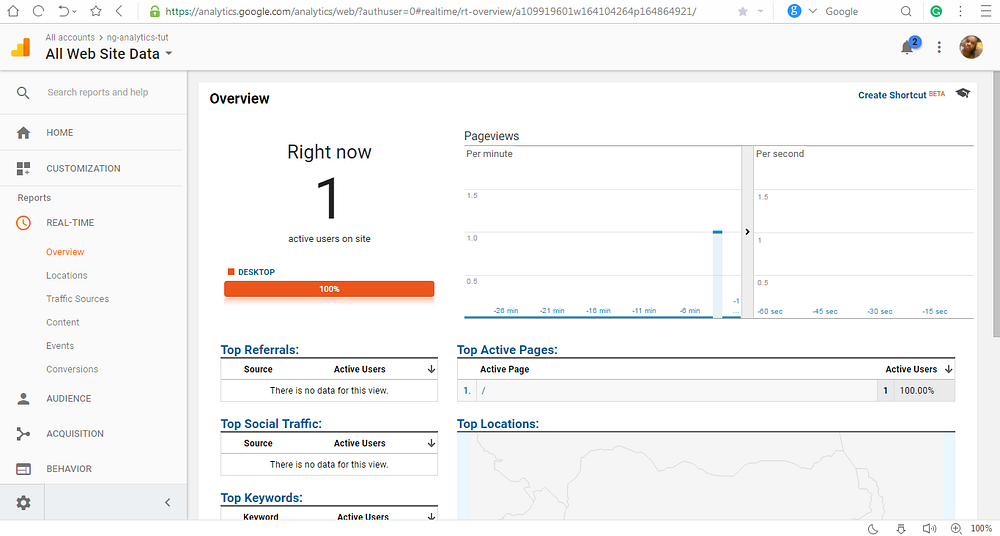Bookmark page with the star icon left of address bar

(x=96, y=11)
